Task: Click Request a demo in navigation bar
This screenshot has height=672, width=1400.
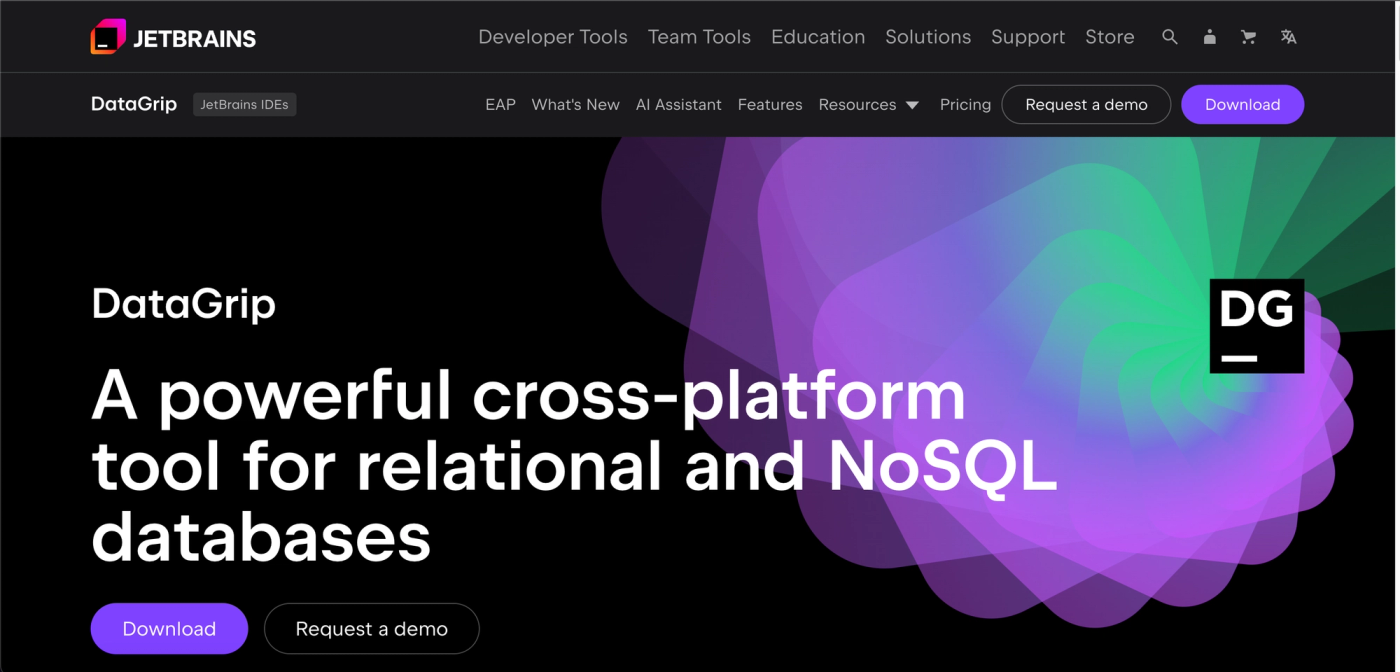Action: [1086, 104]
